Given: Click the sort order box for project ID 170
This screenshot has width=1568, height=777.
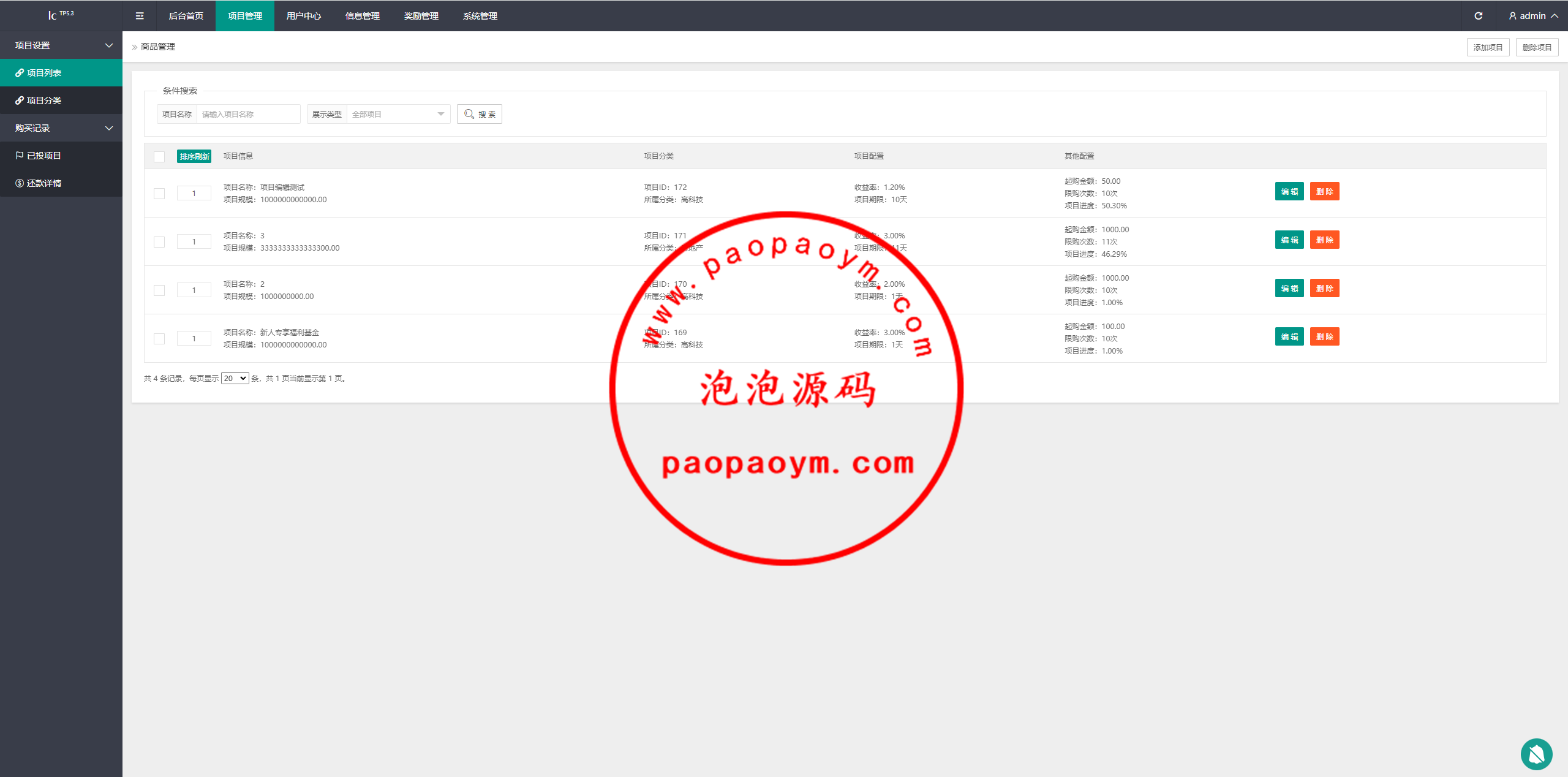Looking at the screenshot, I should (194, 290).
